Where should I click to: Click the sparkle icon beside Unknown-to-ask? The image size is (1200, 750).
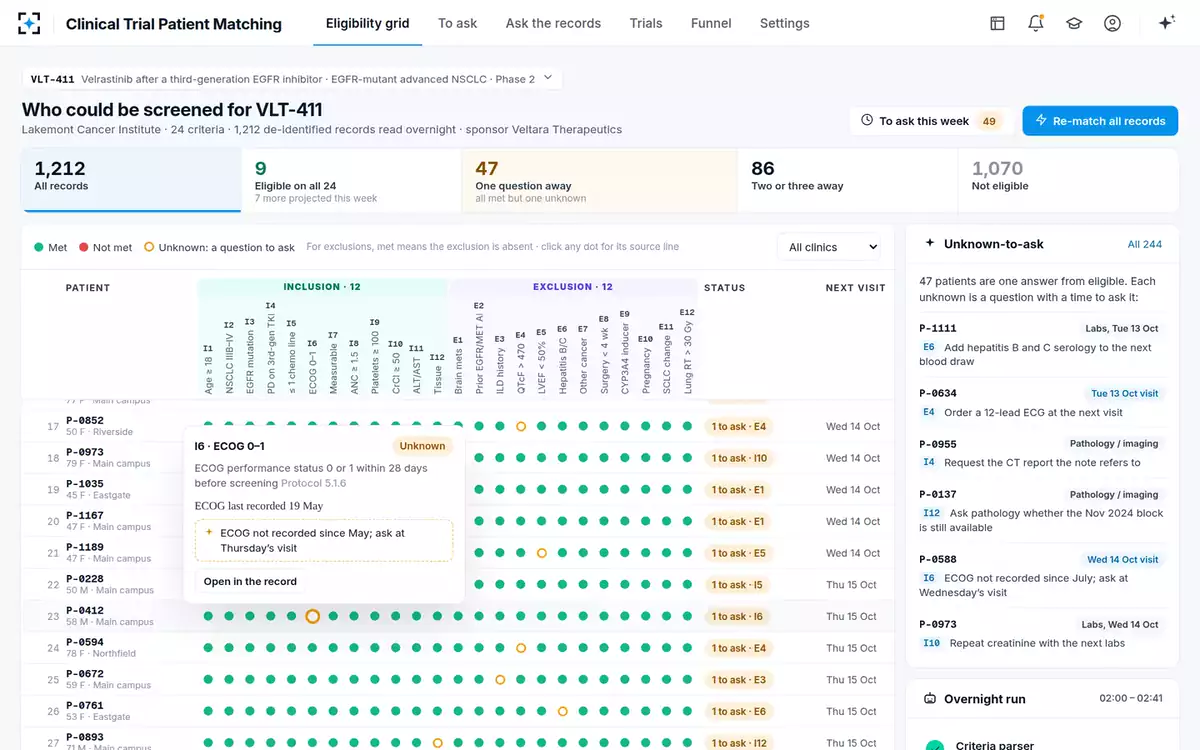930,243
